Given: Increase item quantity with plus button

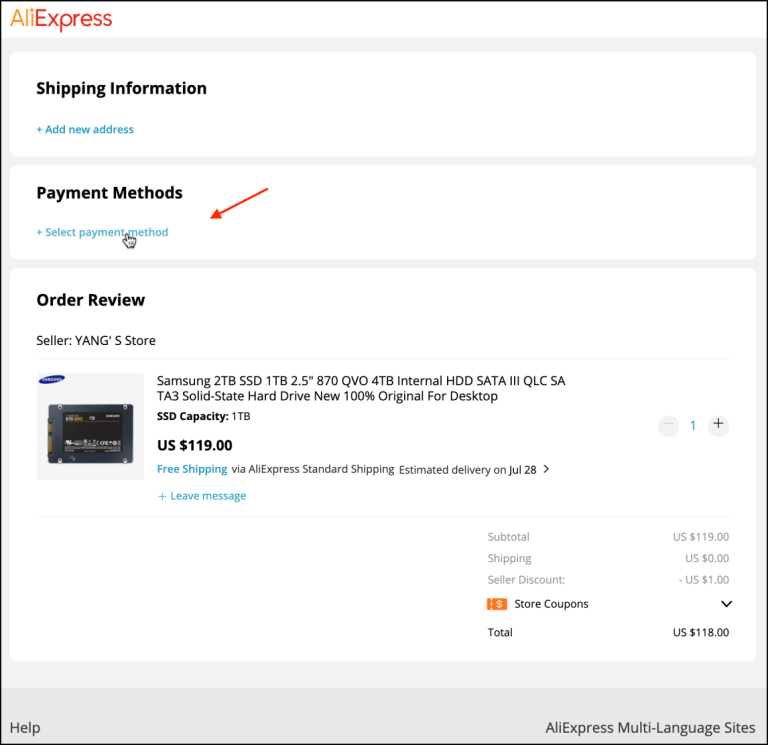Looking at the screenshot, I should pyautogui.click(x=718, y=425).
